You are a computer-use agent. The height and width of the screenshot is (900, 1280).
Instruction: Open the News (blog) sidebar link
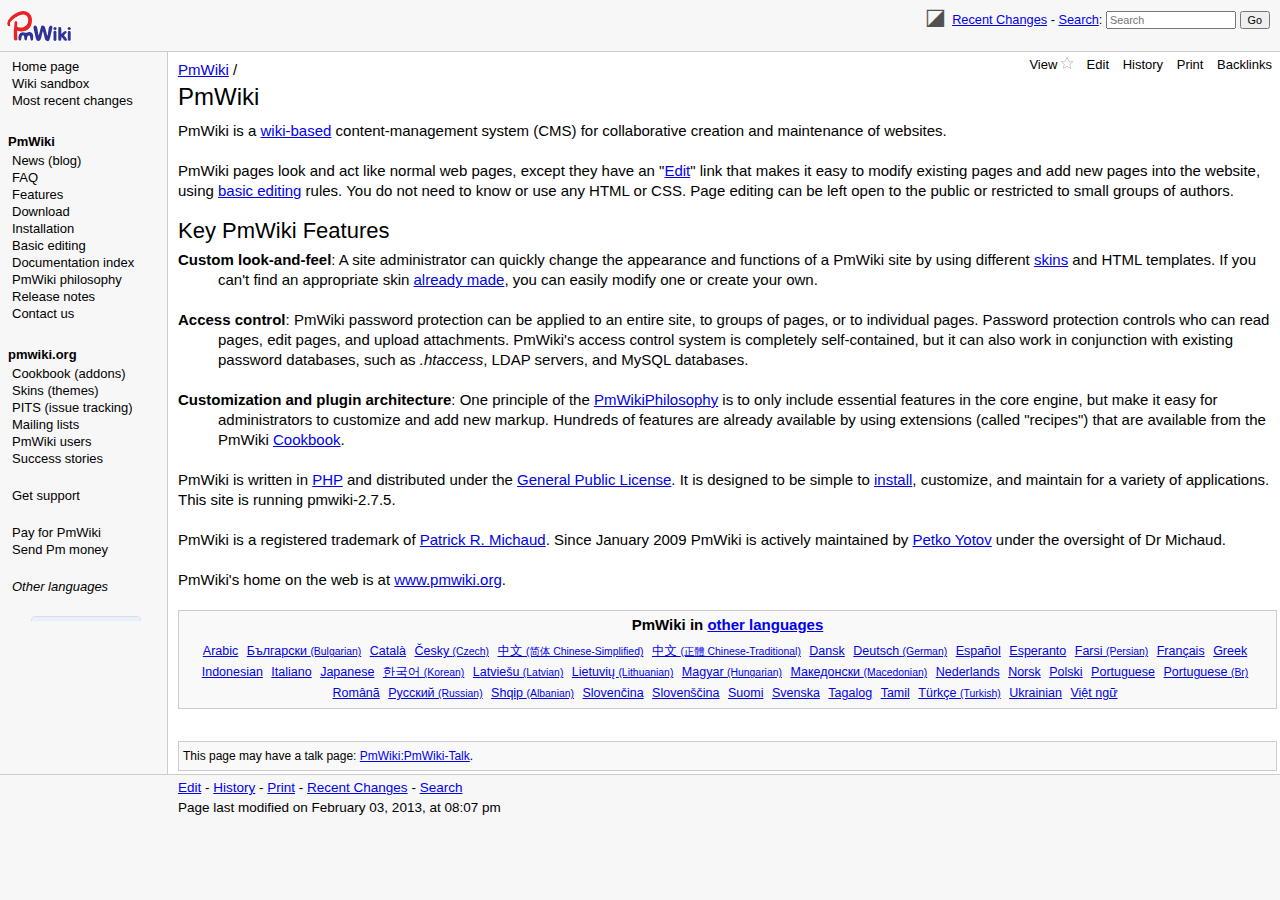[x=47, y=161]
